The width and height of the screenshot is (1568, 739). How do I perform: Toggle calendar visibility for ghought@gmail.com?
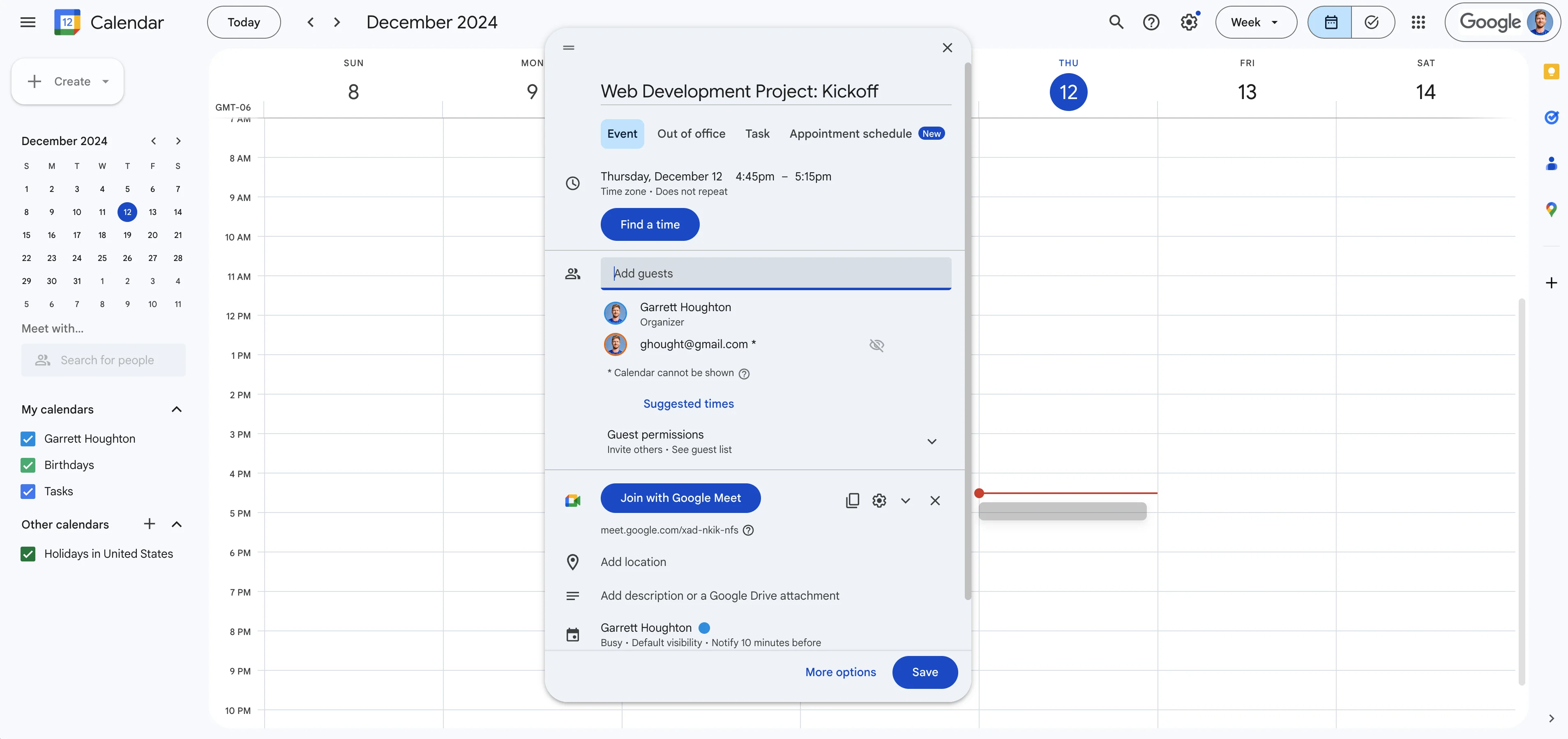[876, 345]
